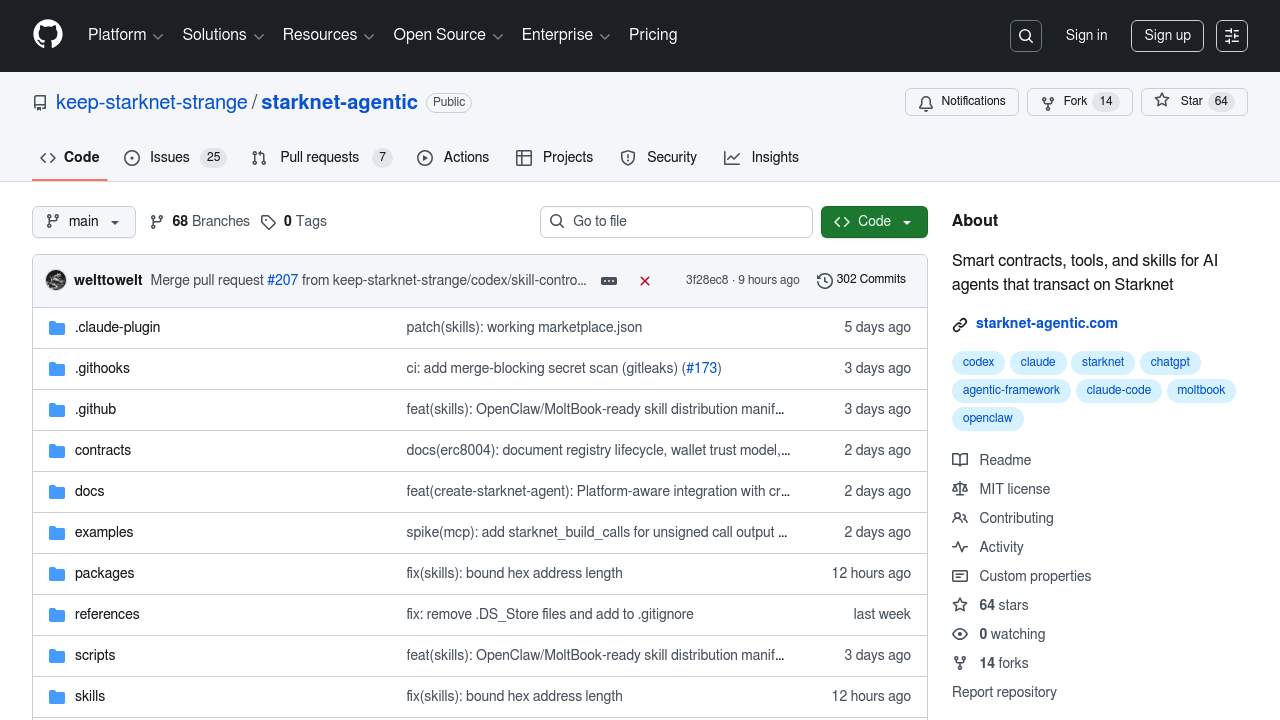The height and width of the screenshot is (720, 1280).
Task: Click the GitHub logo icon
Action: point(48,35)
